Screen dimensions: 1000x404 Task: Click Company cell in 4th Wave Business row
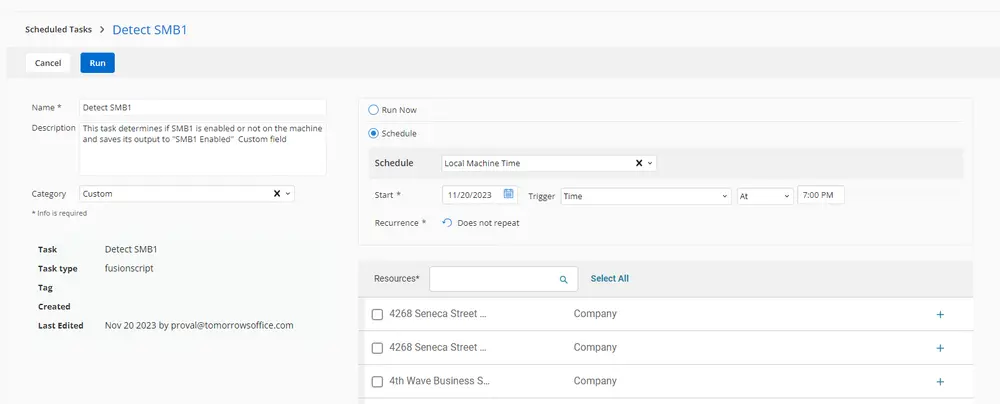pyautogui.click(x=595, y=381)
